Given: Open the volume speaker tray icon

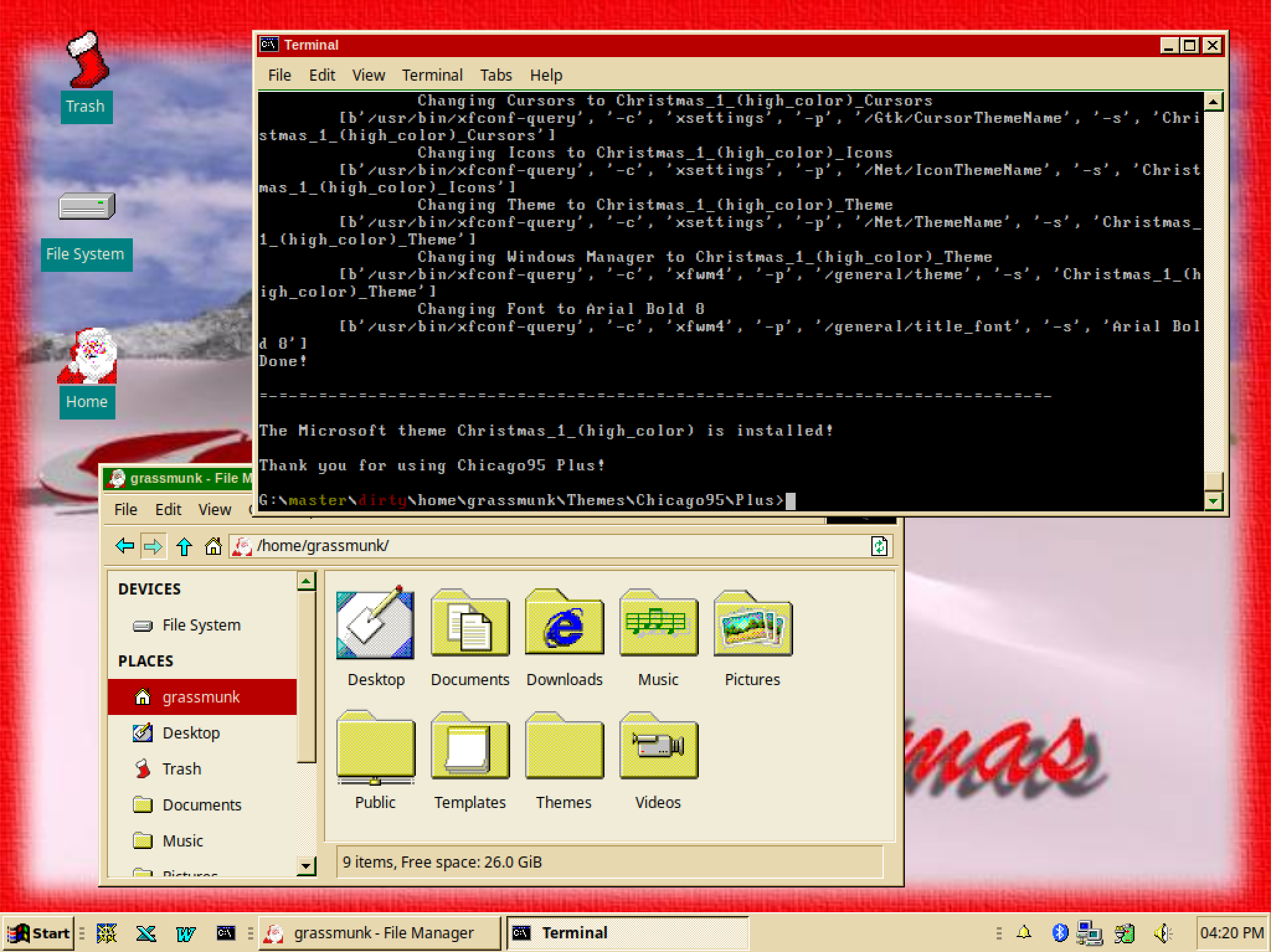Looking at the screenshot, I should (x=1162, y=932).
